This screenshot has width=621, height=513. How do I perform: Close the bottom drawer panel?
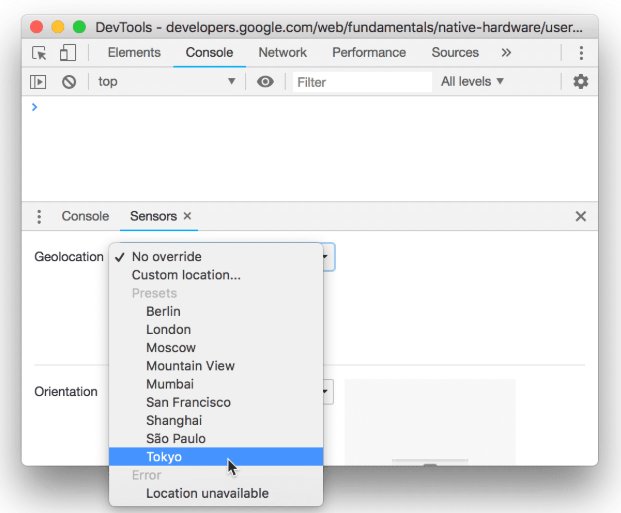(581, 216)
